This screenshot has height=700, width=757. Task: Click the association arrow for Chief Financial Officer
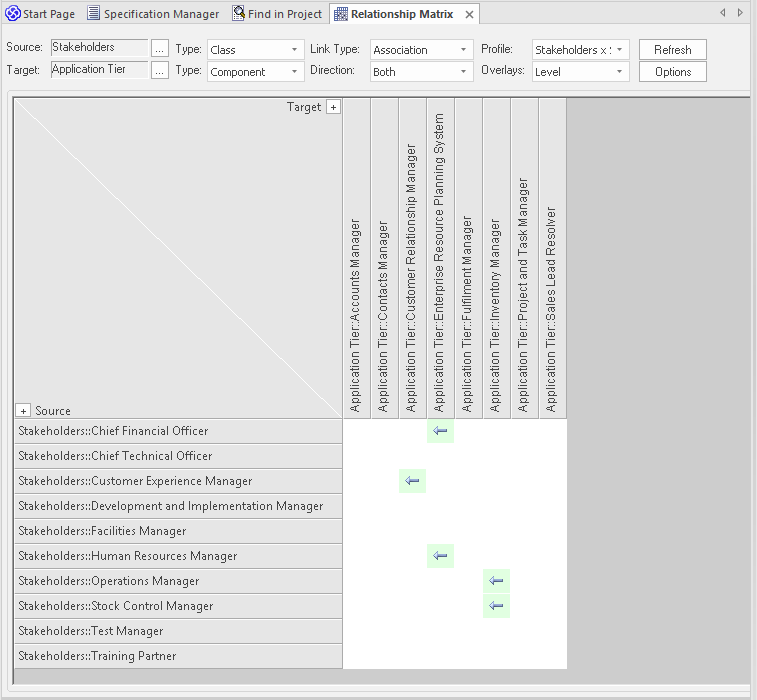click(x=440, y=431)
